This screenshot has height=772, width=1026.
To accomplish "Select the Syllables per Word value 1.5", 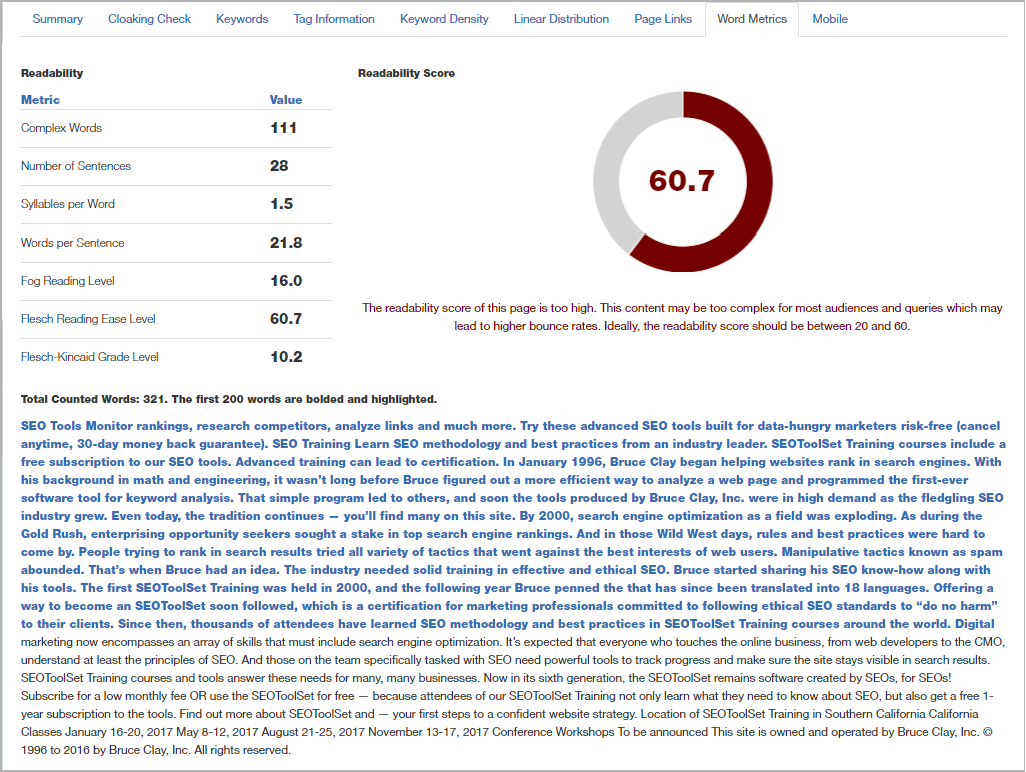I will 281,203.
